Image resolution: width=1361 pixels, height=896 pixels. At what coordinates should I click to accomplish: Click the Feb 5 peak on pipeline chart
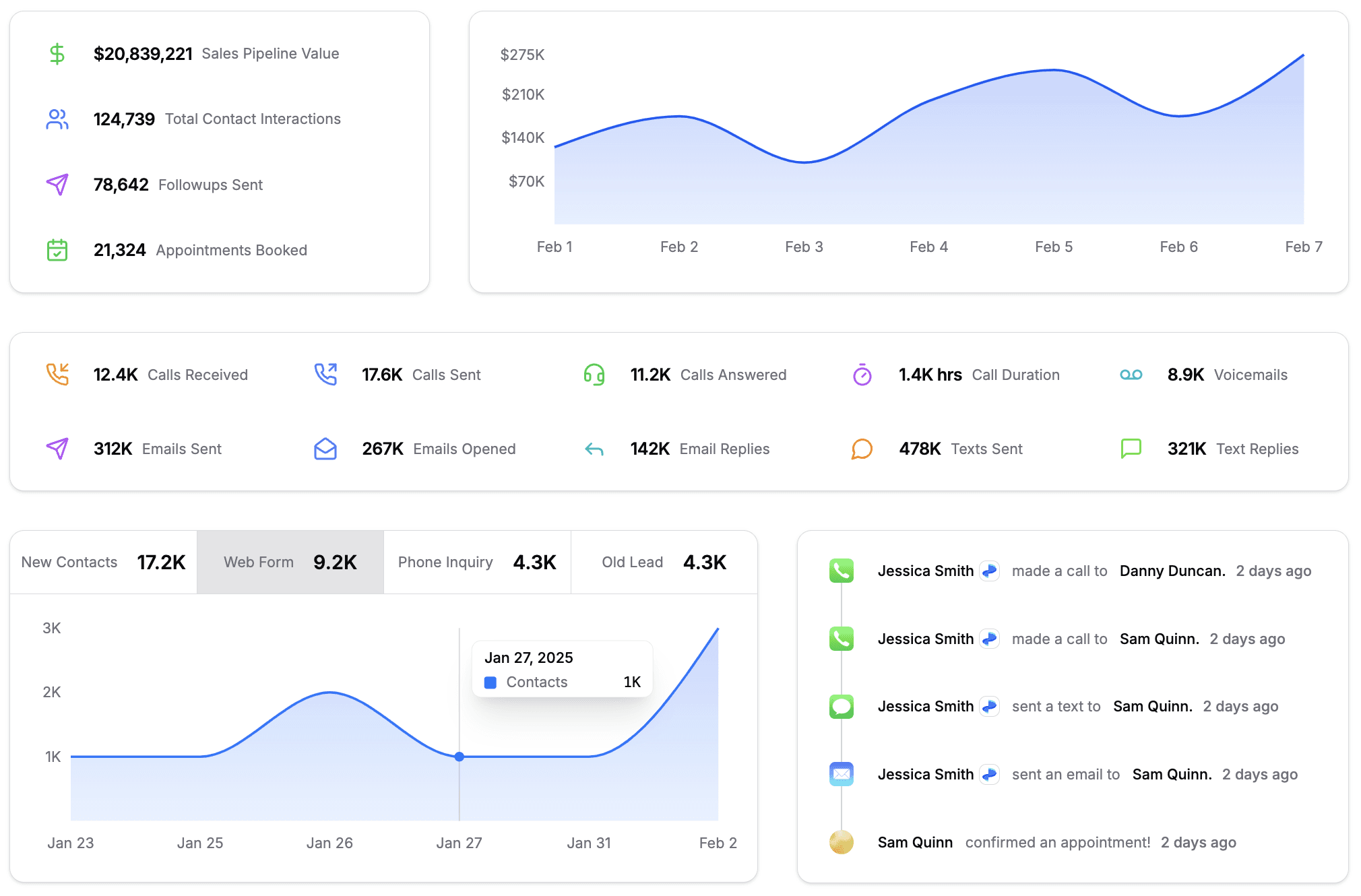pyautogui.click(x=1054, y=70)
